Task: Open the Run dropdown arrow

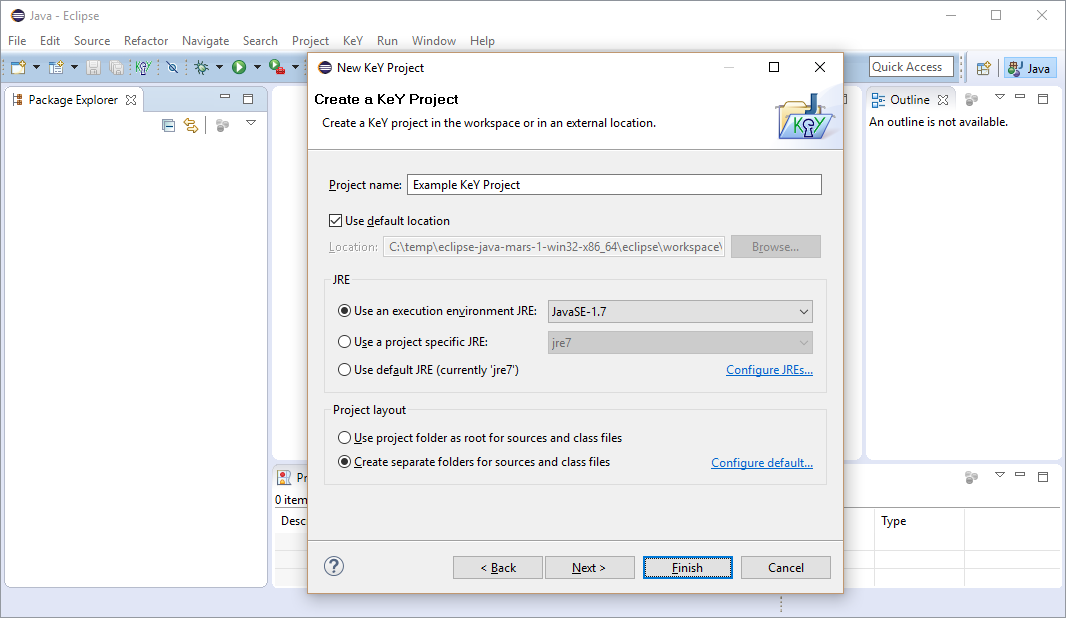Action: point(257,67)
